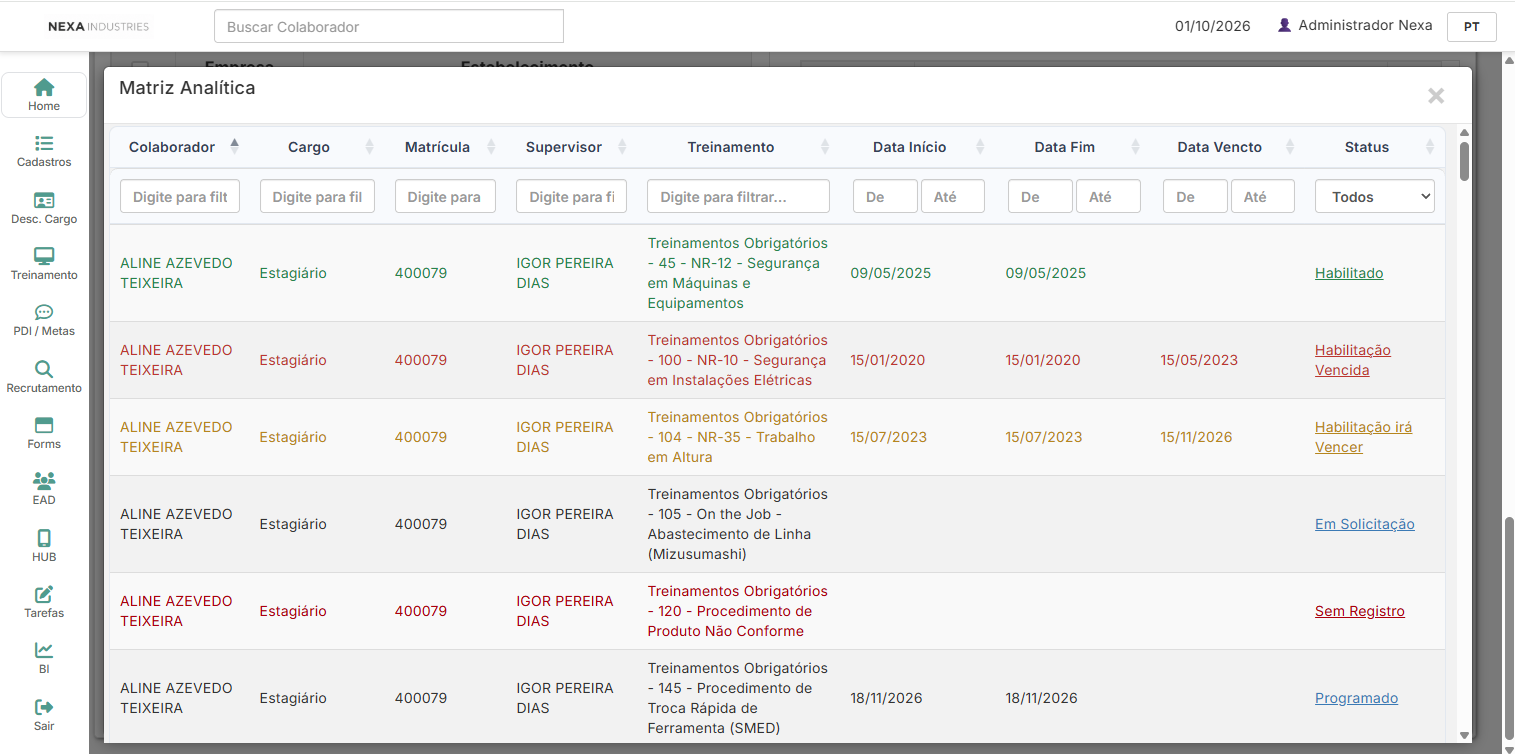
Task: Open the Sem Registro status link
Action: tap(1360, 611)
